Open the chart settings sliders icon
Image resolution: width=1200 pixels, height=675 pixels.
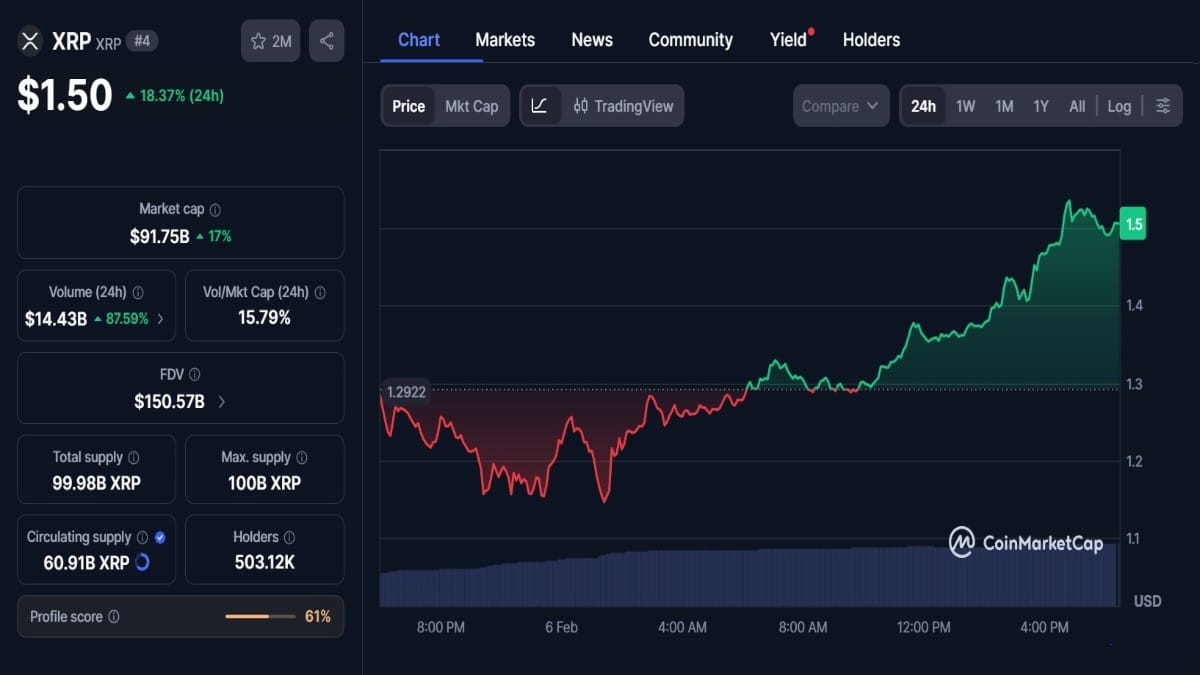click(x=1163, y=106)
